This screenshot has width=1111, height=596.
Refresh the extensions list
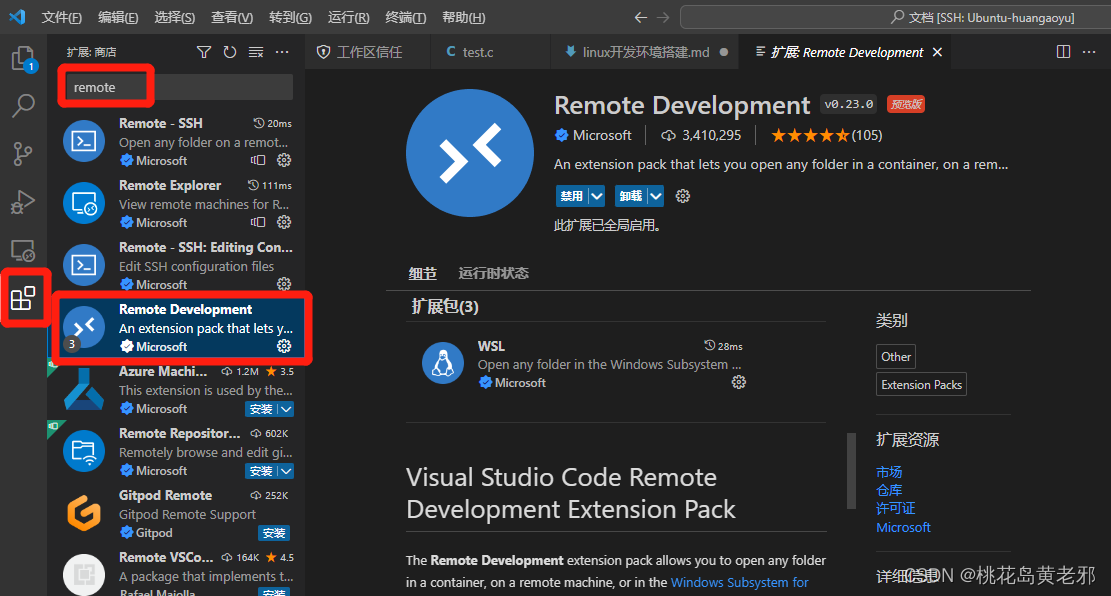coord(230,52)
